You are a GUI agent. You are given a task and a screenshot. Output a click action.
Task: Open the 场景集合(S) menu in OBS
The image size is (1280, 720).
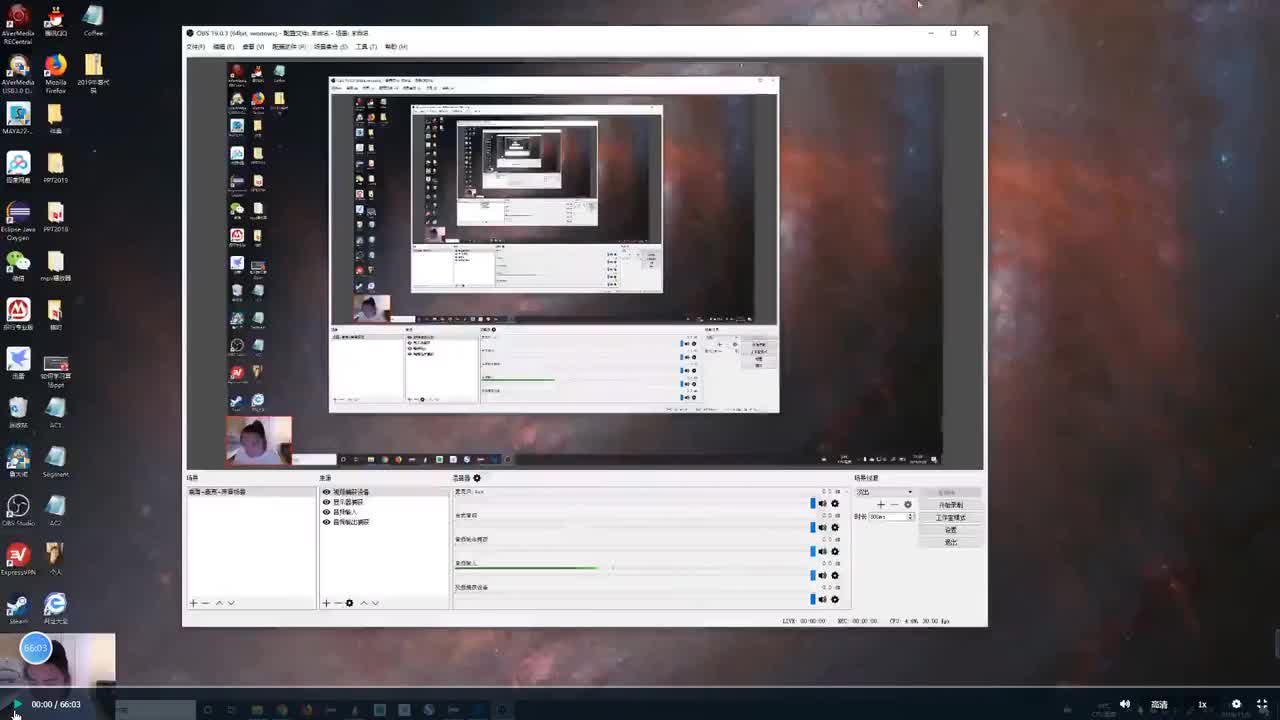pos(331,47)
